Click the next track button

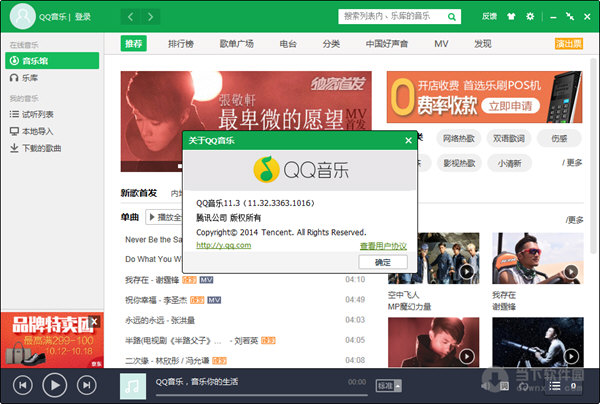click(86, 385)
